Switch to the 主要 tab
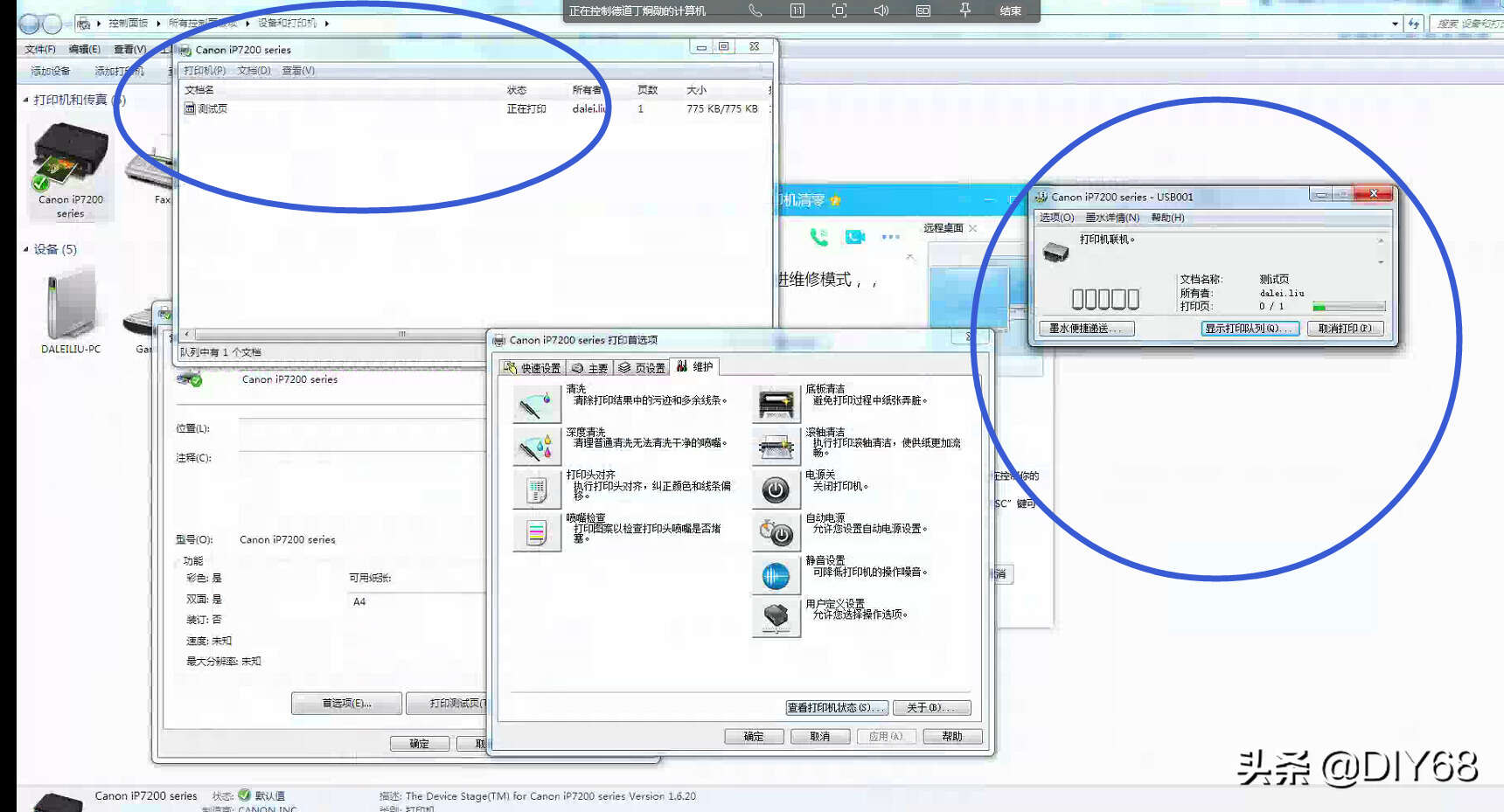The height and width of the screenshot is (812, 1504). (x=589, y=368)
